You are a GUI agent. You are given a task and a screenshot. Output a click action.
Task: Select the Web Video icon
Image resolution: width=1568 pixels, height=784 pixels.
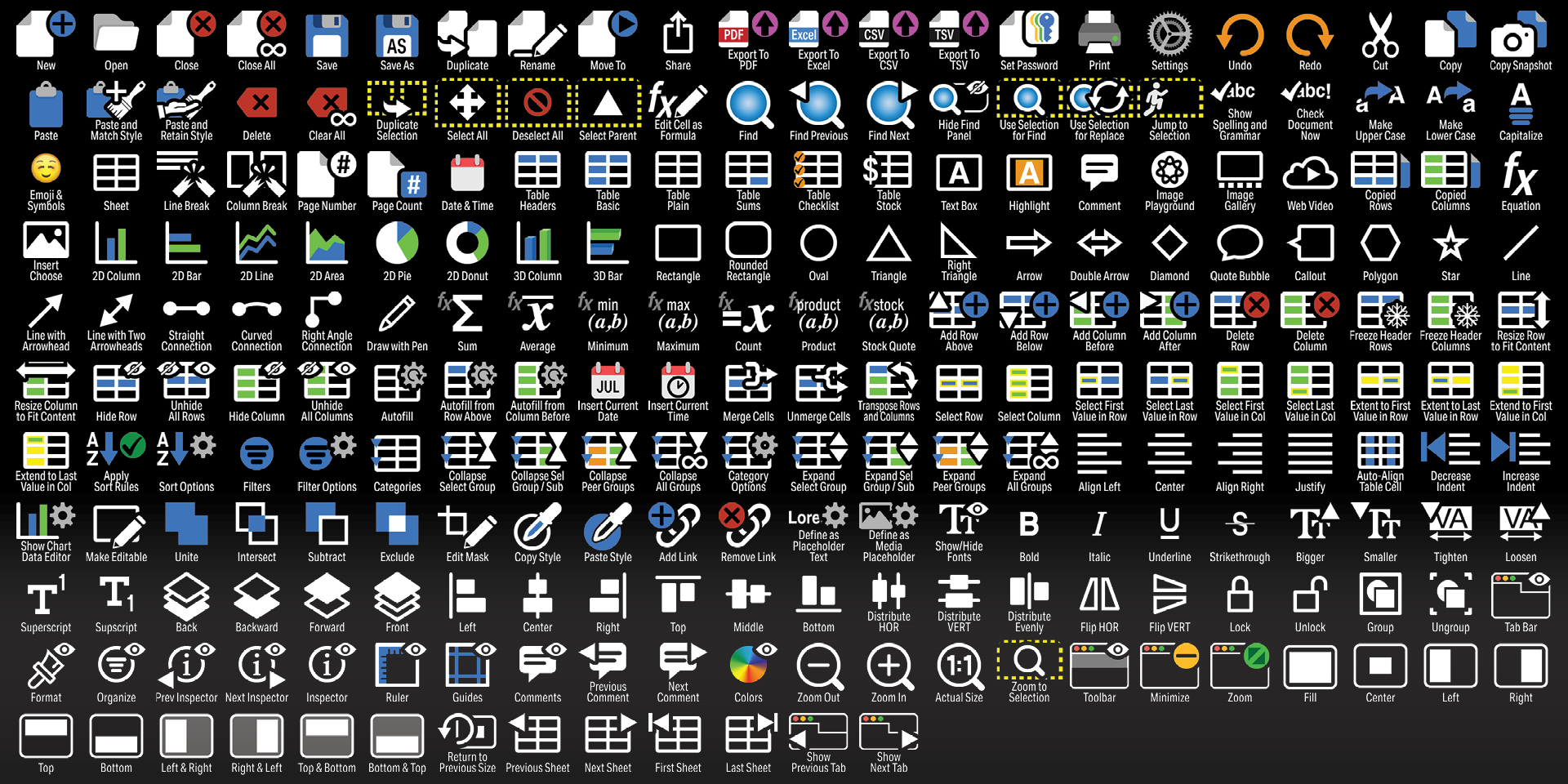coord(1310,173)
